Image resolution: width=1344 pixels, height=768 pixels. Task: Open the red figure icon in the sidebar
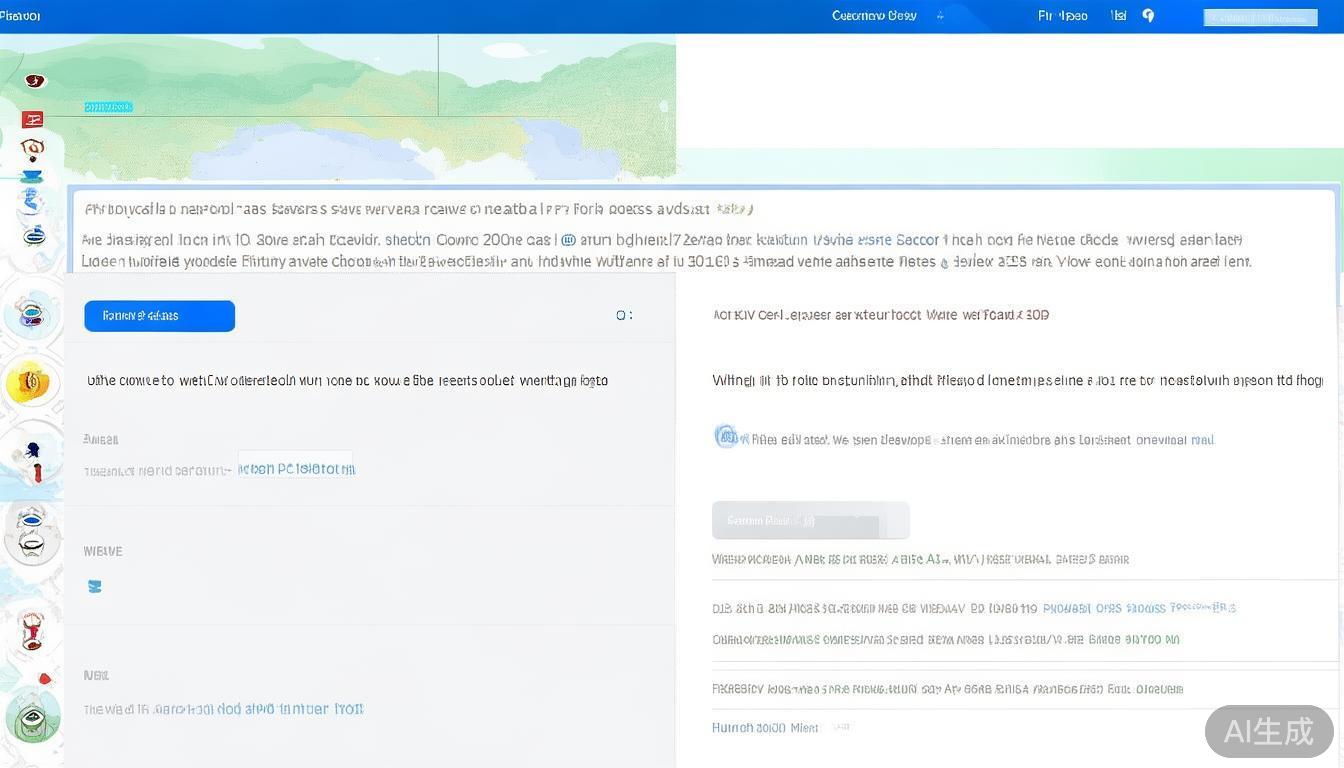(33, 631)
